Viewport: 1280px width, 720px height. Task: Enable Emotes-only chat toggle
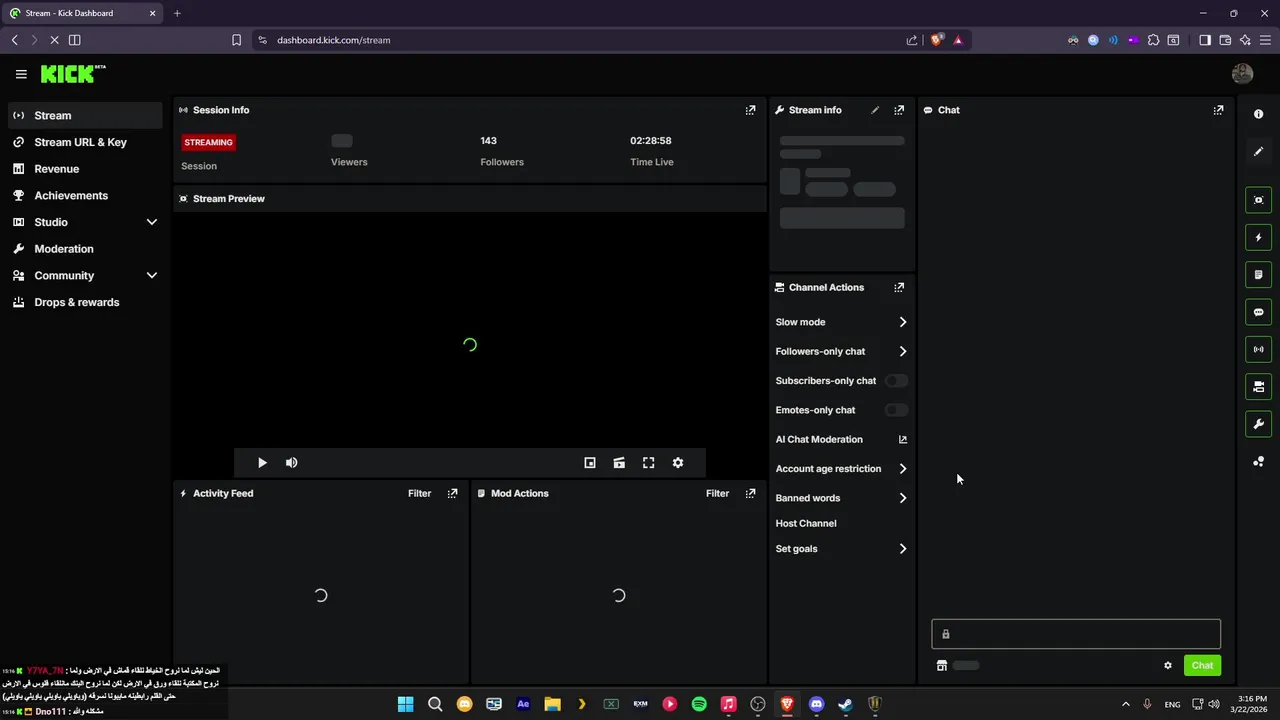point(897,410)
